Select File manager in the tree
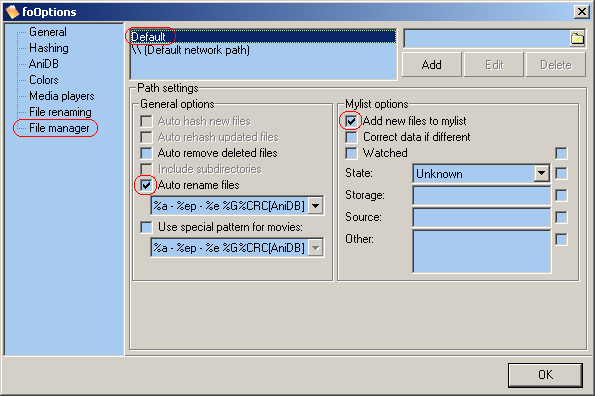595x396 pixels. point(59,128)
